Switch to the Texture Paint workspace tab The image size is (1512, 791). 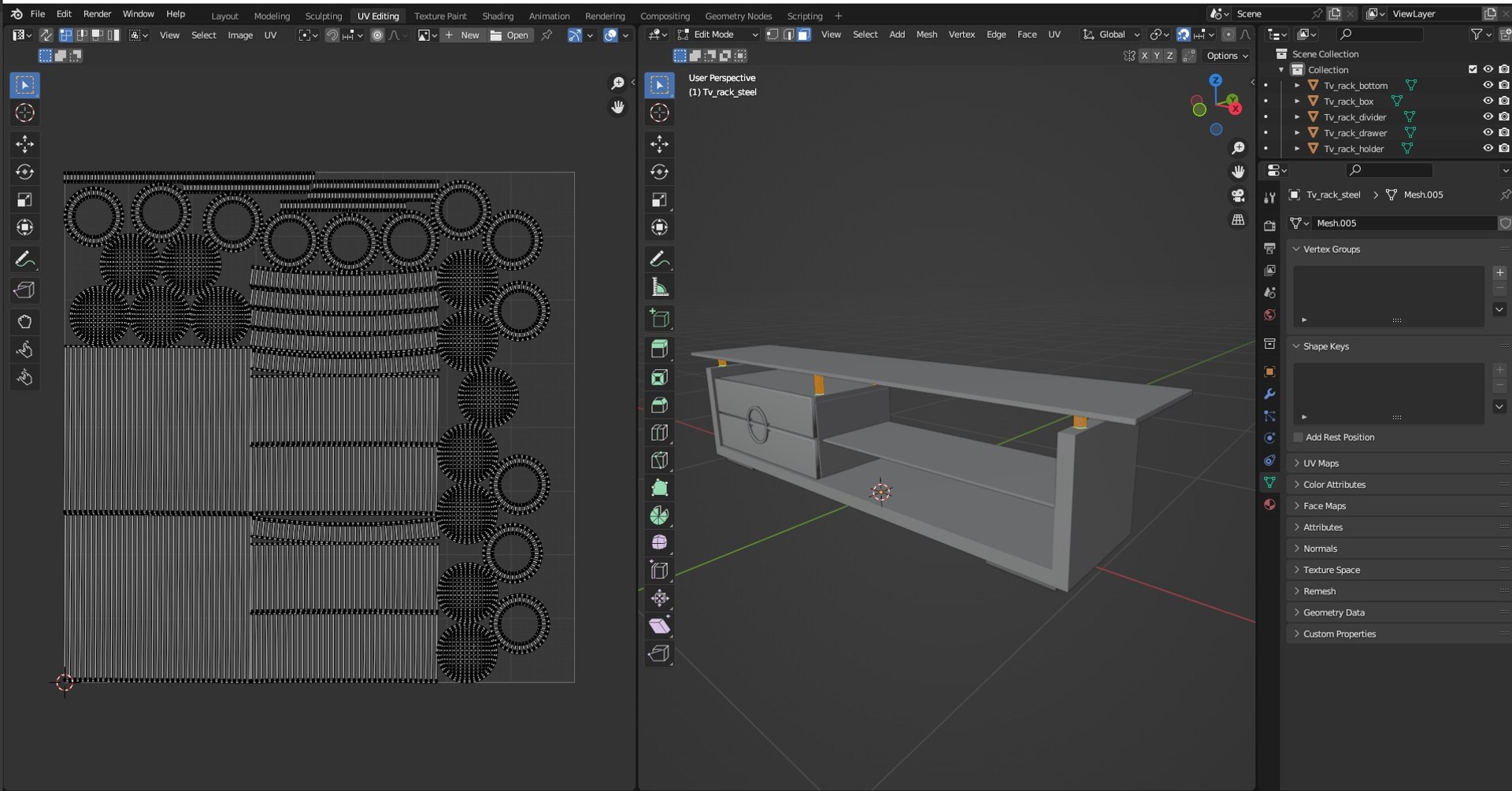[x=440, y=16]
